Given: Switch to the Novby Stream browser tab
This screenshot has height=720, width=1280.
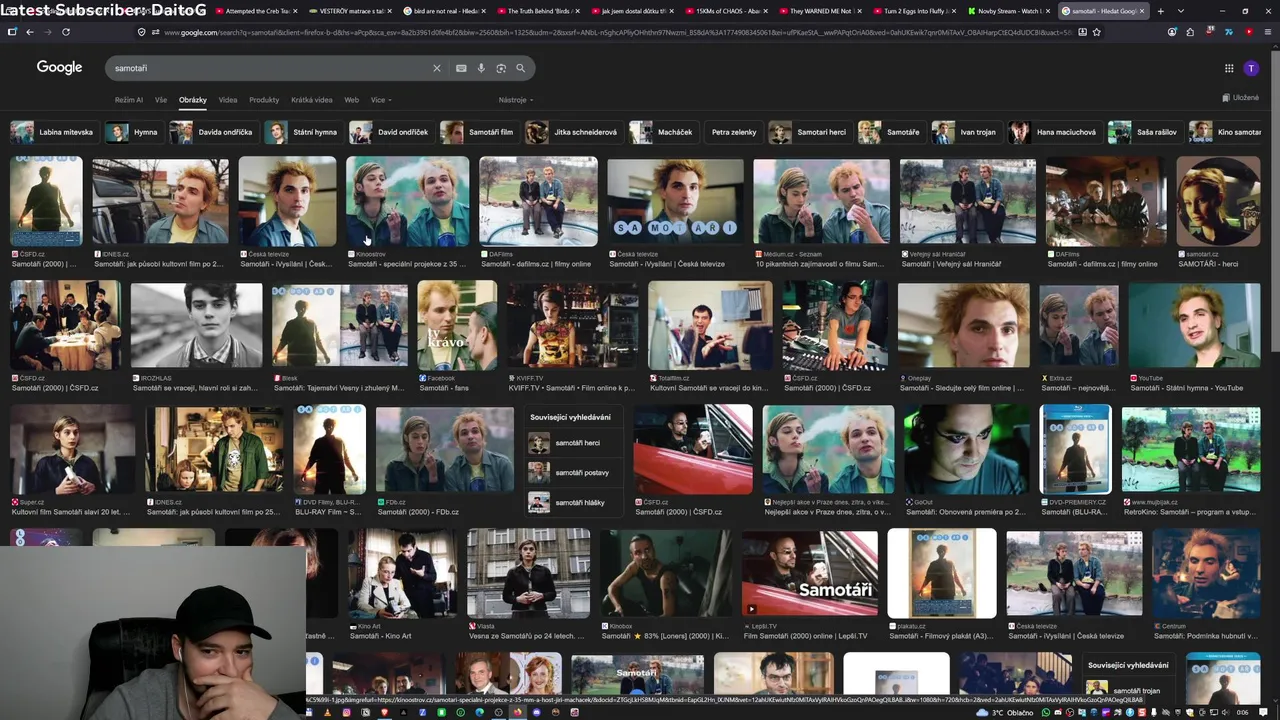Looking at the screenshot, I should 1010,11.
